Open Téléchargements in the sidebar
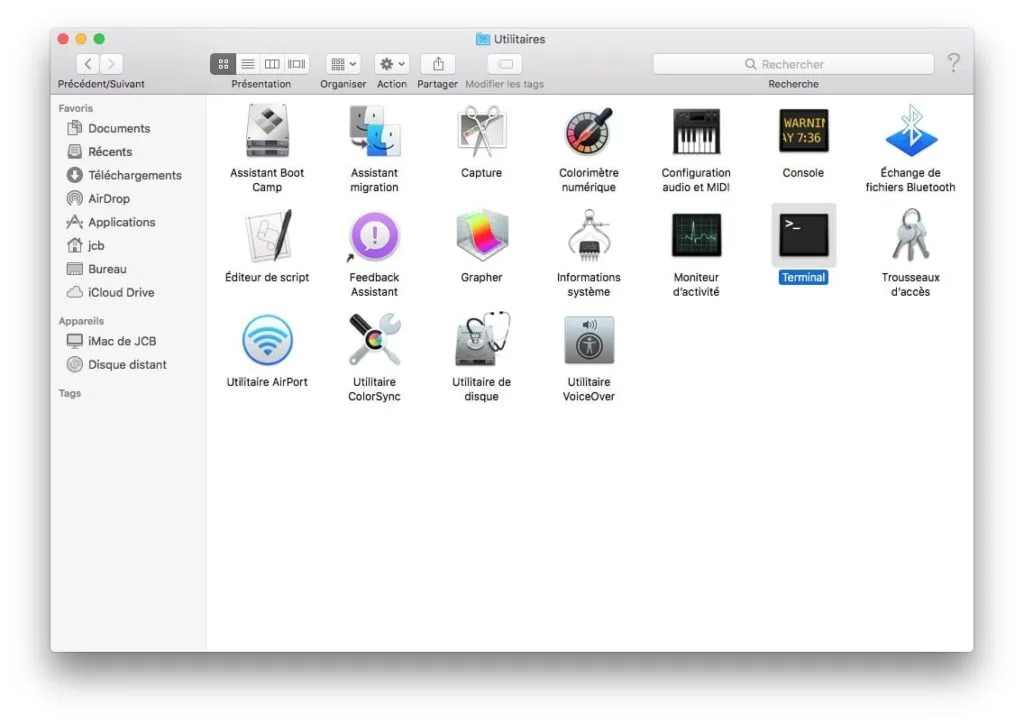Screen dimensions: 1024x724 124,176
